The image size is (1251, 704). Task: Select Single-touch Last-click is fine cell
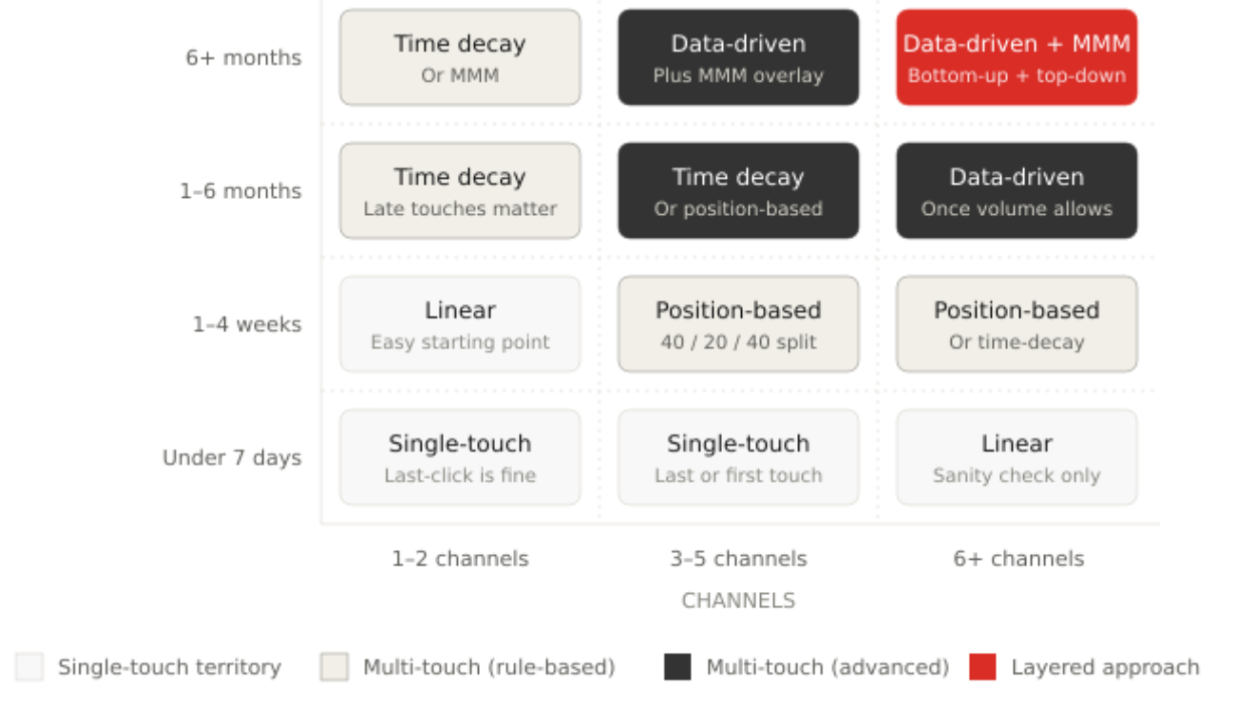tap(460, 457)
